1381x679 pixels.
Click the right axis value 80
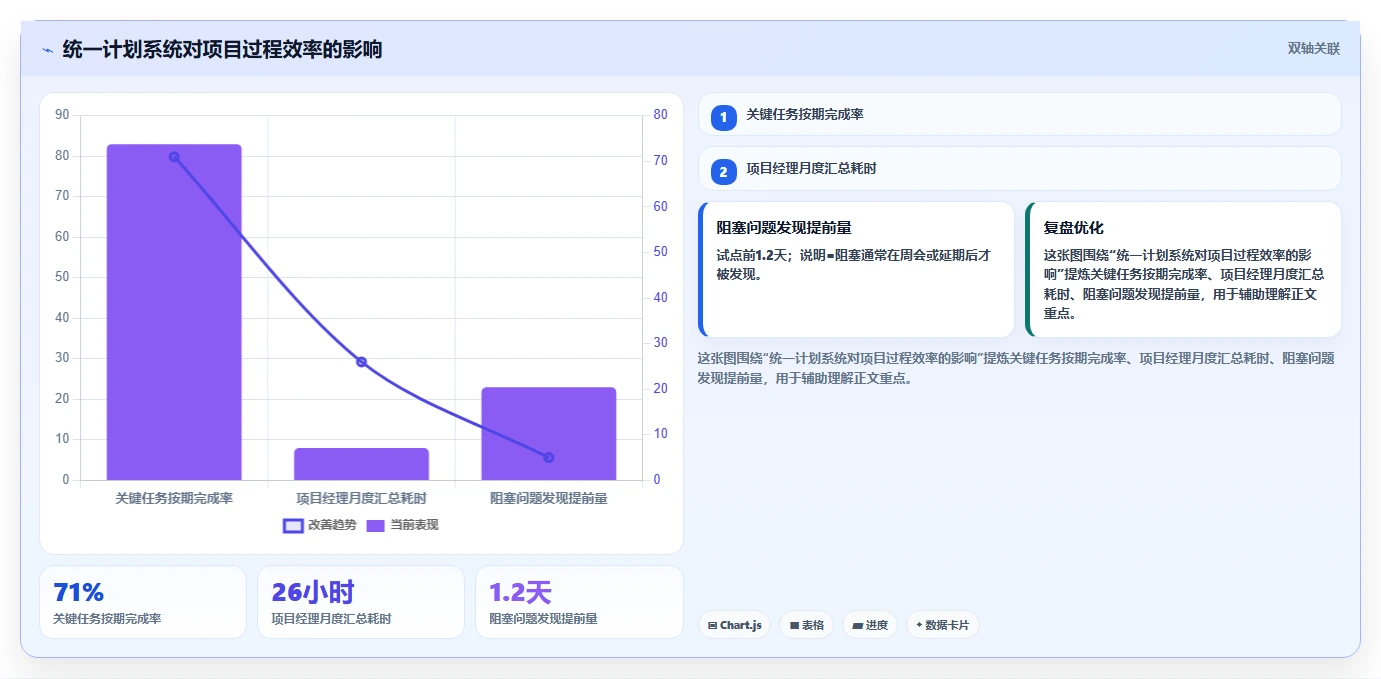pos(660,115)
